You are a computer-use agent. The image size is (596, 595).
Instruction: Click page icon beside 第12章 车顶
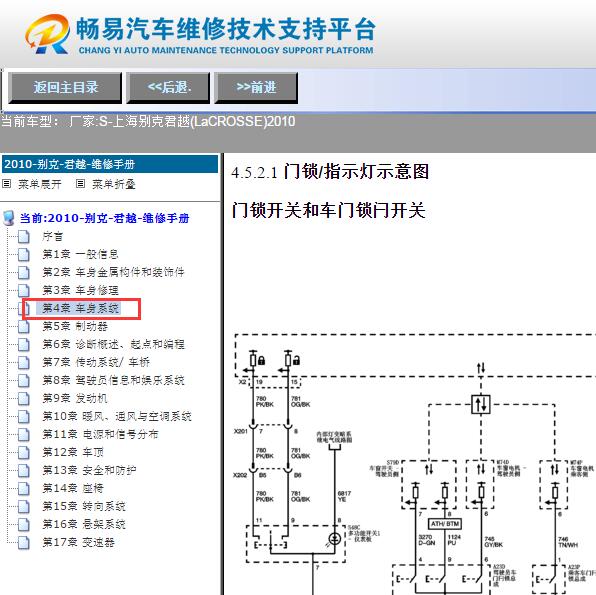[x=24, y=452]
